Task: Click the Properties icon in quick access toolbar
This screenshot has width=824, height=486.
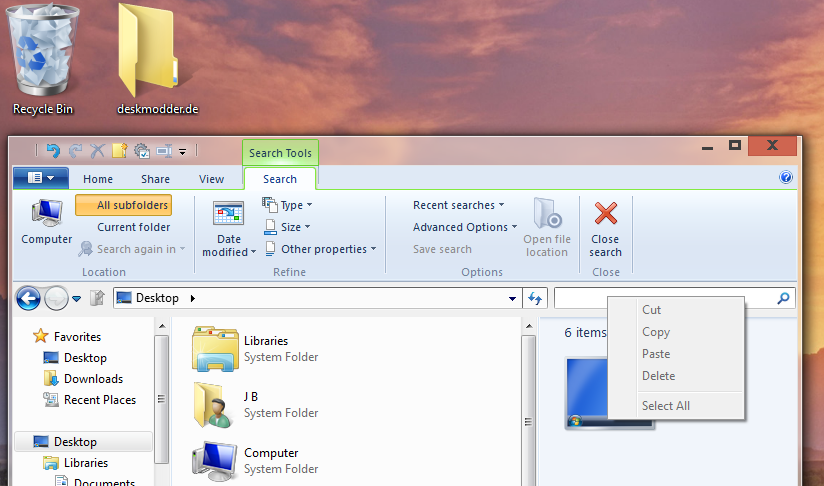Action: click(142, 151)
